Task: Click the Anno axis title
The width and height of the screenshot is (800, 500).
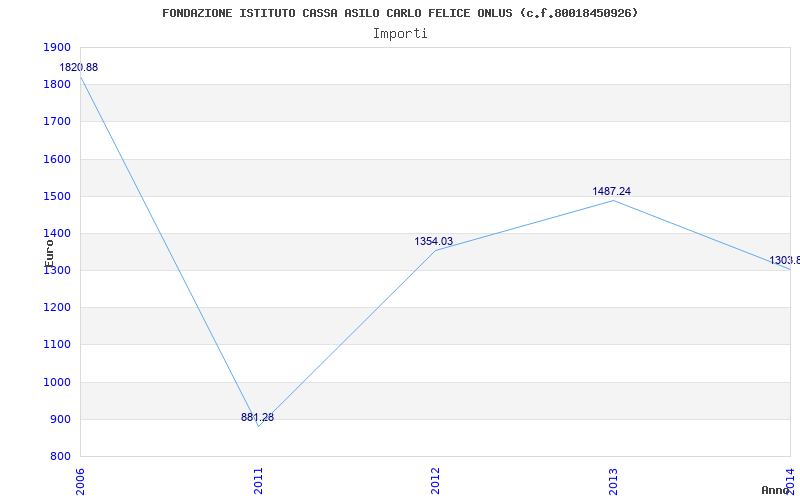Action: coord(775,490)
